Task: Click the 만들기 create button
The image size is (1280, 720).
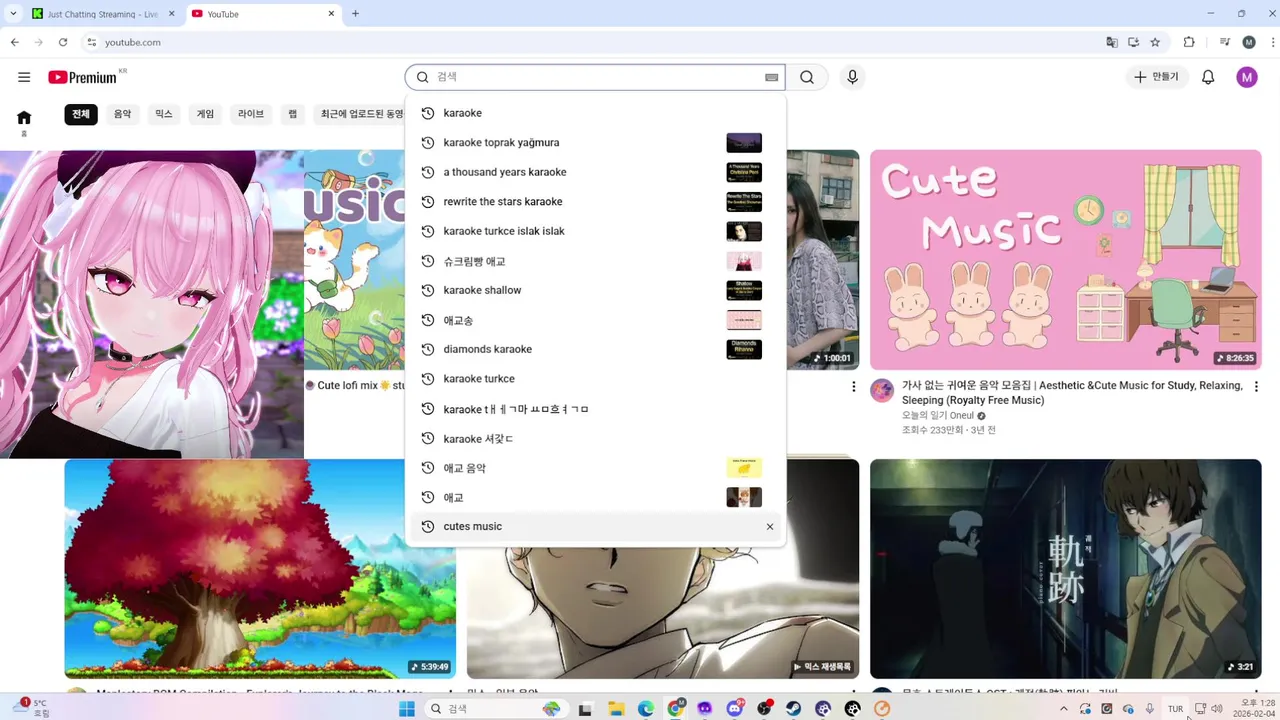Action: point(1157,77)
